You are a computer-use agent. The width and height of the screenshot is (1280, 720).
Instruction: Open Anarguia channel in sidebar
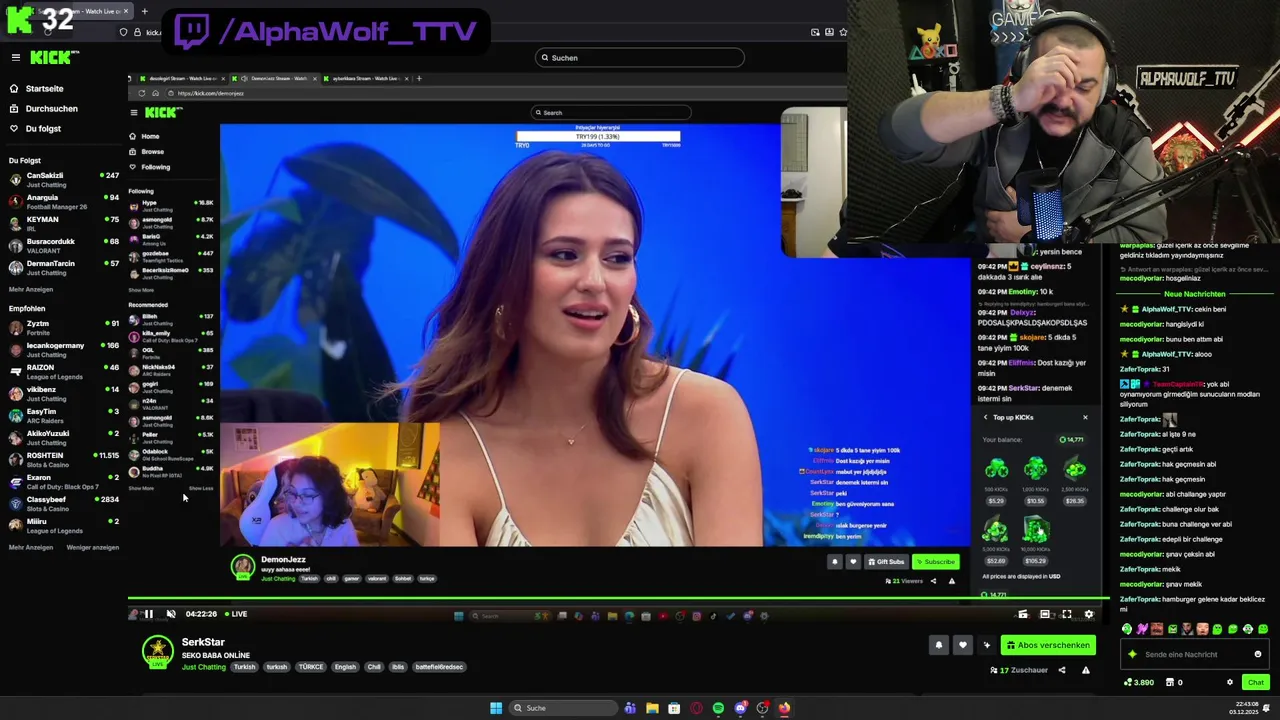(63, 202)
